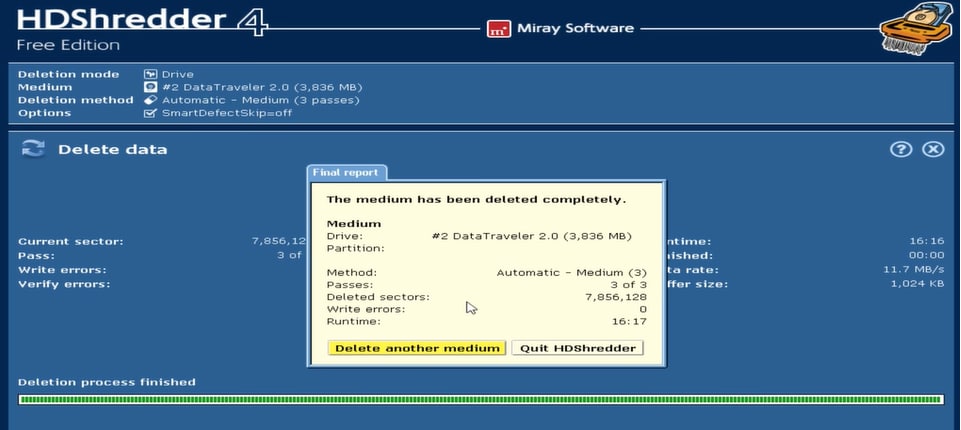Click the eraser icon beside Deletion method
This screenshot has width=961, height=430.
(x=150, y=100)
